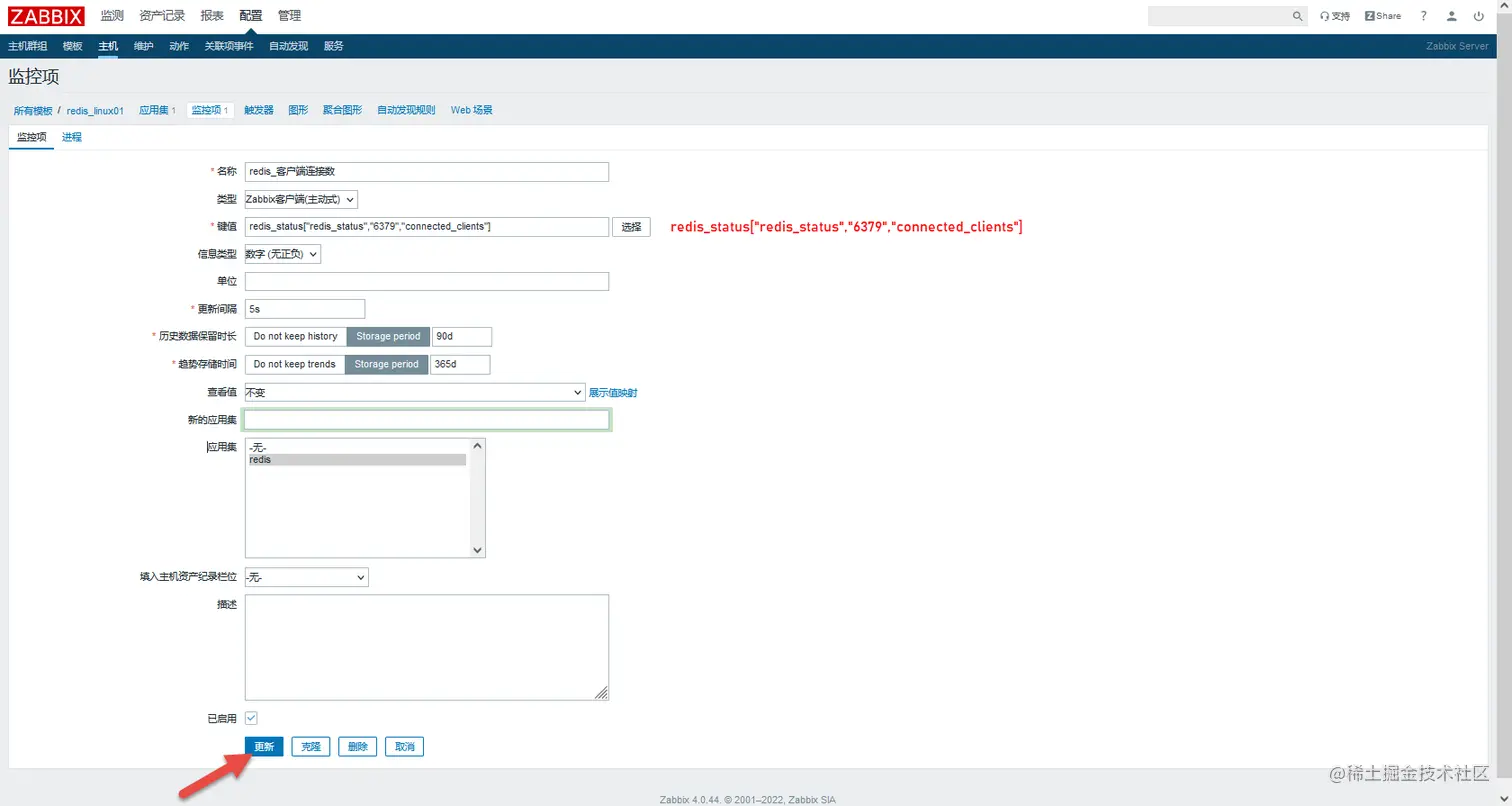
Task: Select Do not keep trends option
Action: tap(294, 364)
